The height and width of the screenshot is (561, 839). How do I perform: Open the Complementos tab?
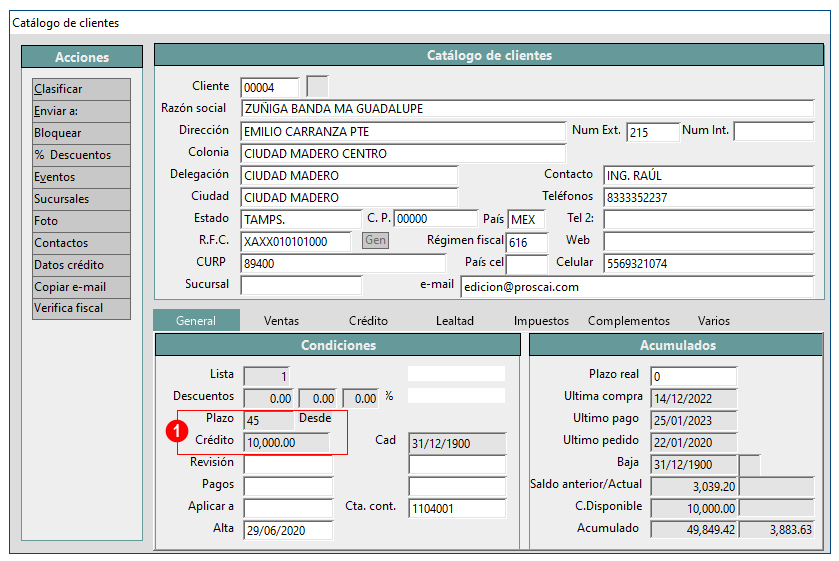(629, 321)
